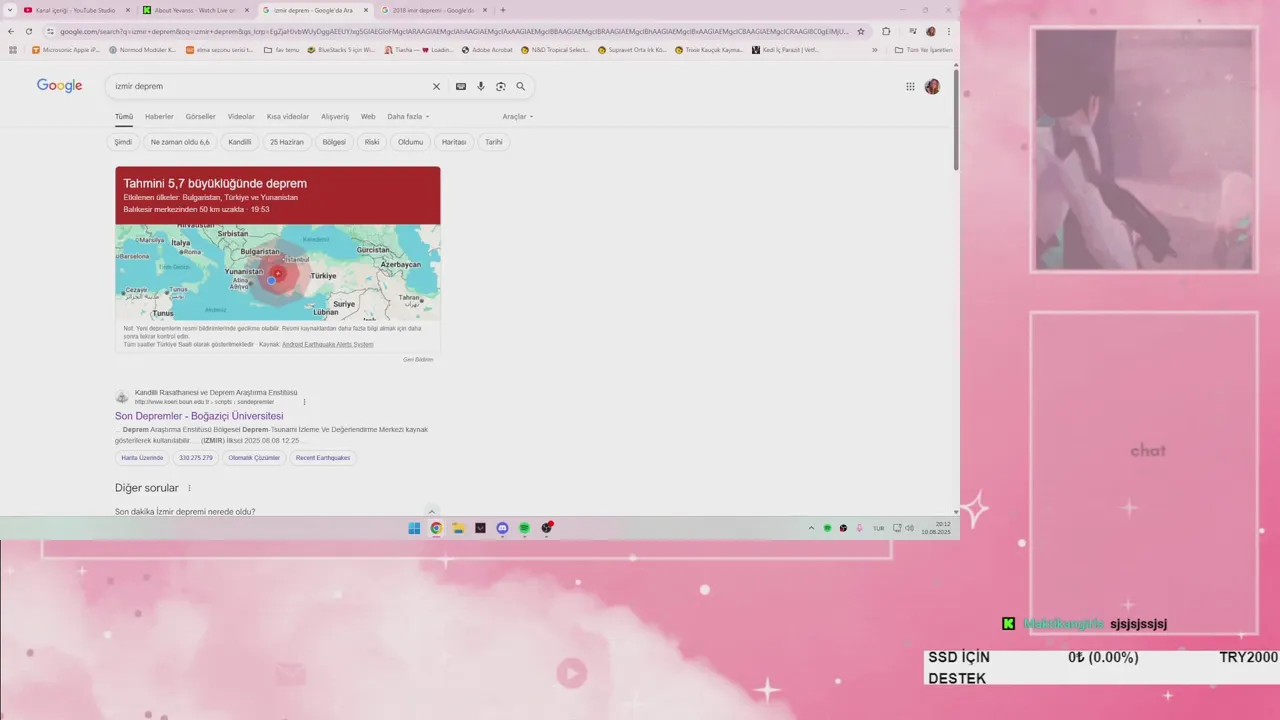Select the 25 Haziran chip
This screenshot has height=720, width=1280.
click(x=287, y=142)
